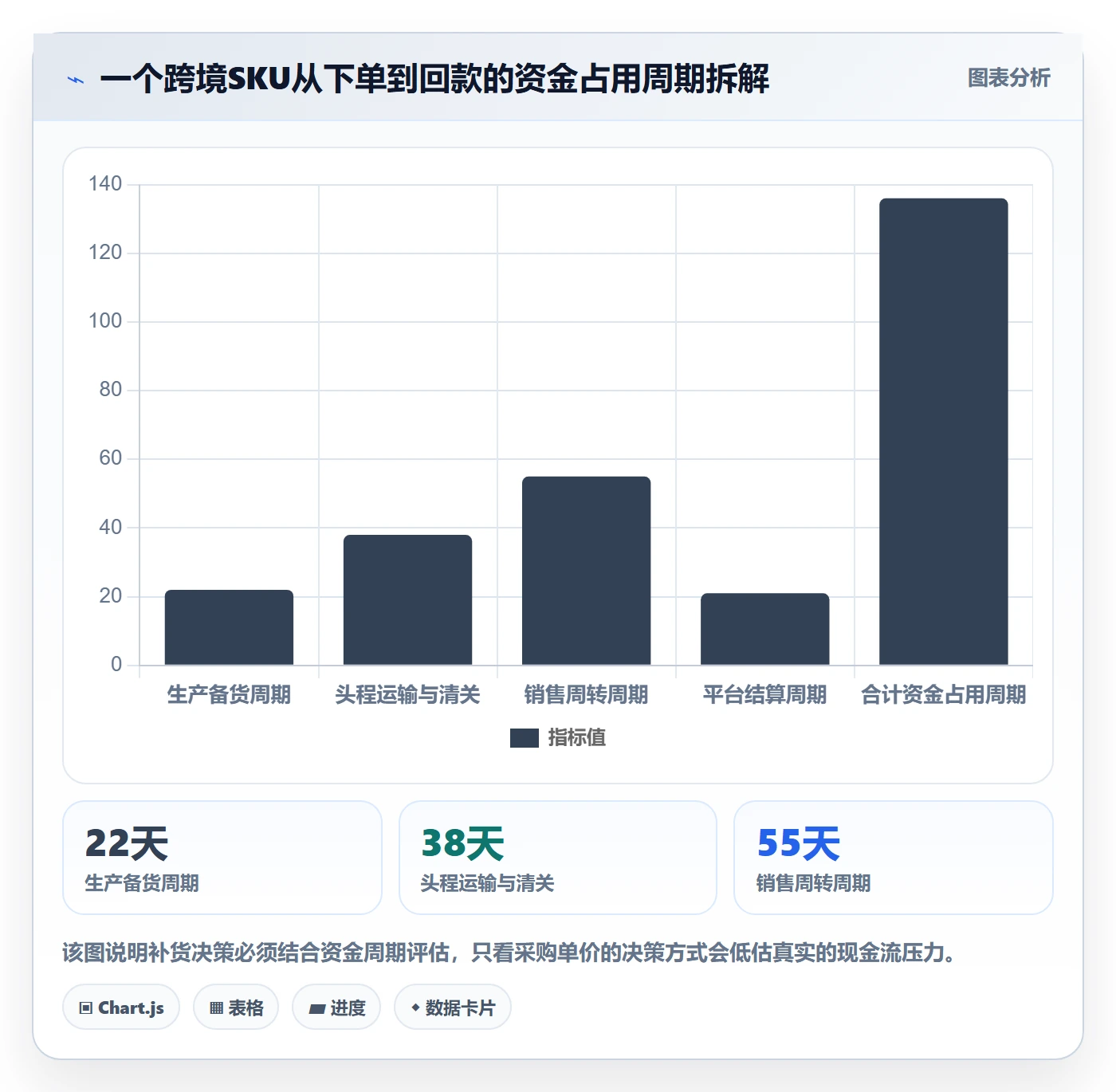Select the 平台结算周期 chart bar
Image resolution: width=1116 pixels, height=1092 pixels.
(764, 629)
